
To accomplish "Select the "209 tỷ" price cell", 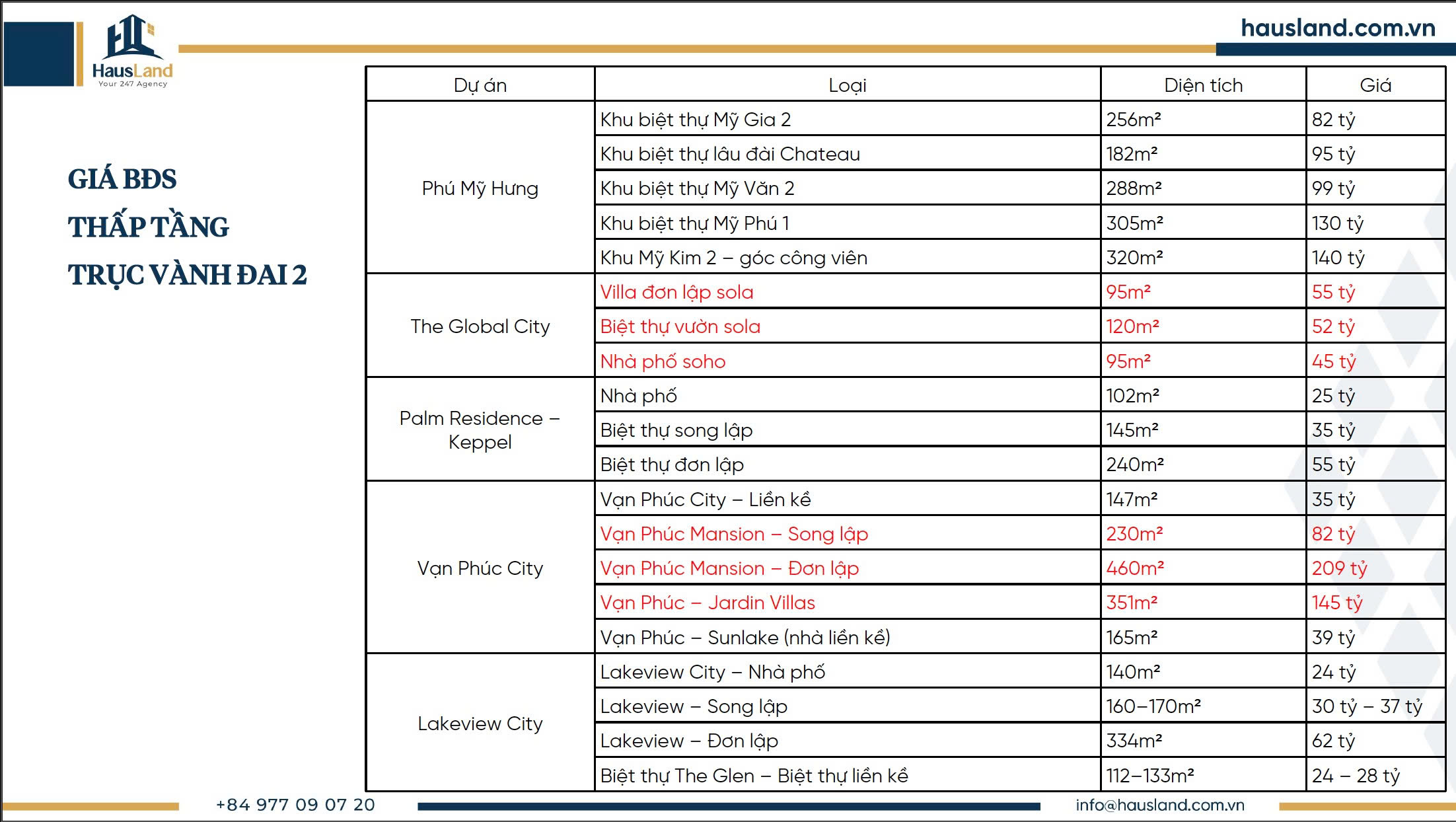I will (x=1375, y=568).
